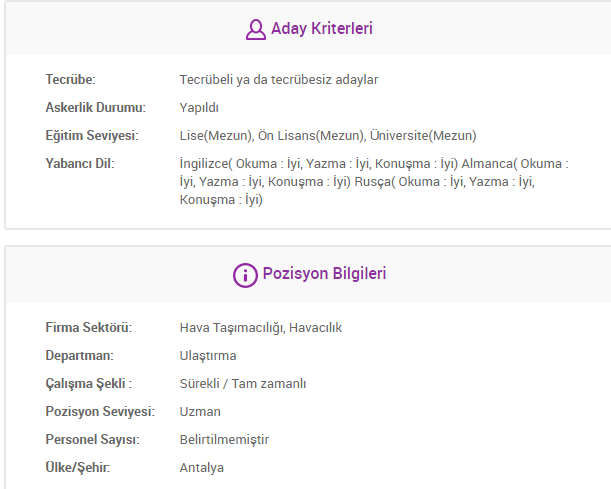Click the person icon beside Aday Kriterleri
611x489 pixels.
coord(255,30)
